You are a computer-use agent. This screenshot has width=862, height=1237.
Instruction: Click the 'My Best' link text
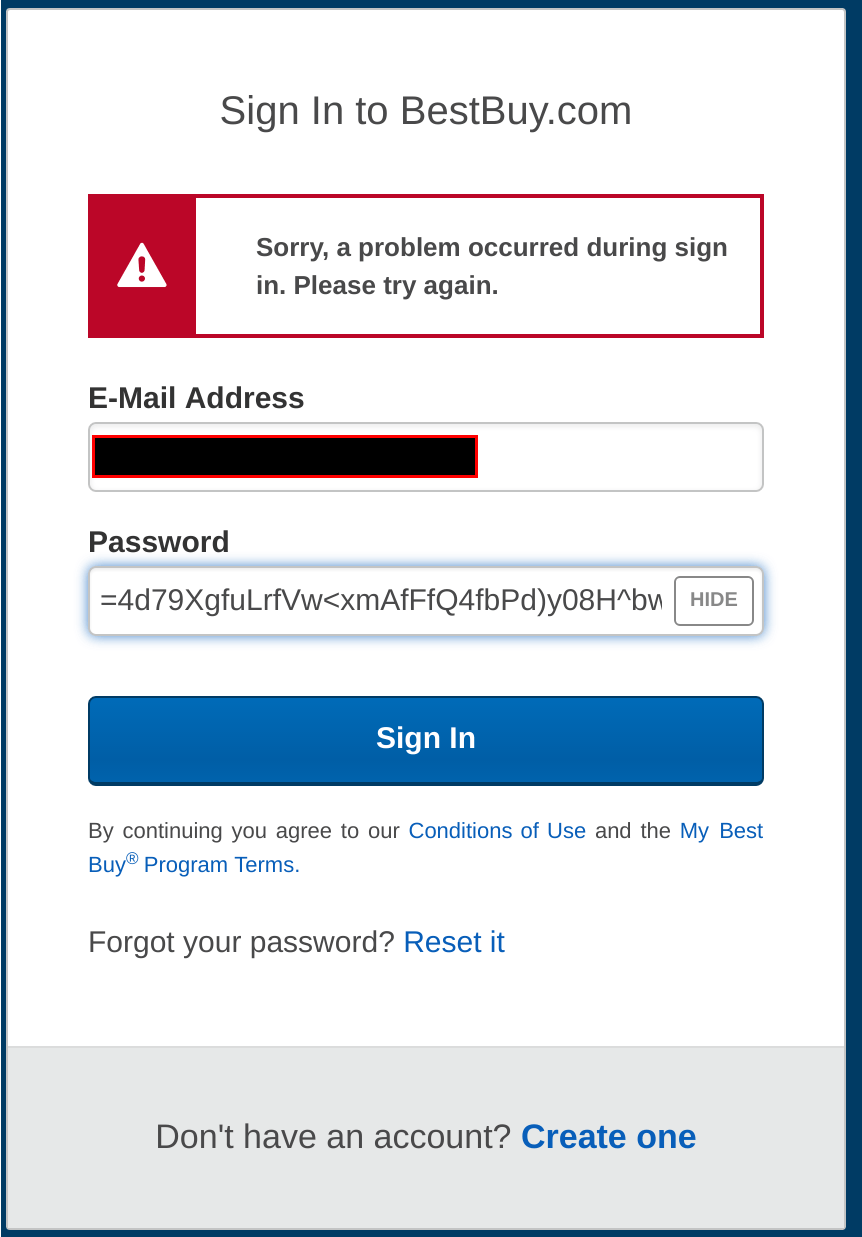click(721, 831)
